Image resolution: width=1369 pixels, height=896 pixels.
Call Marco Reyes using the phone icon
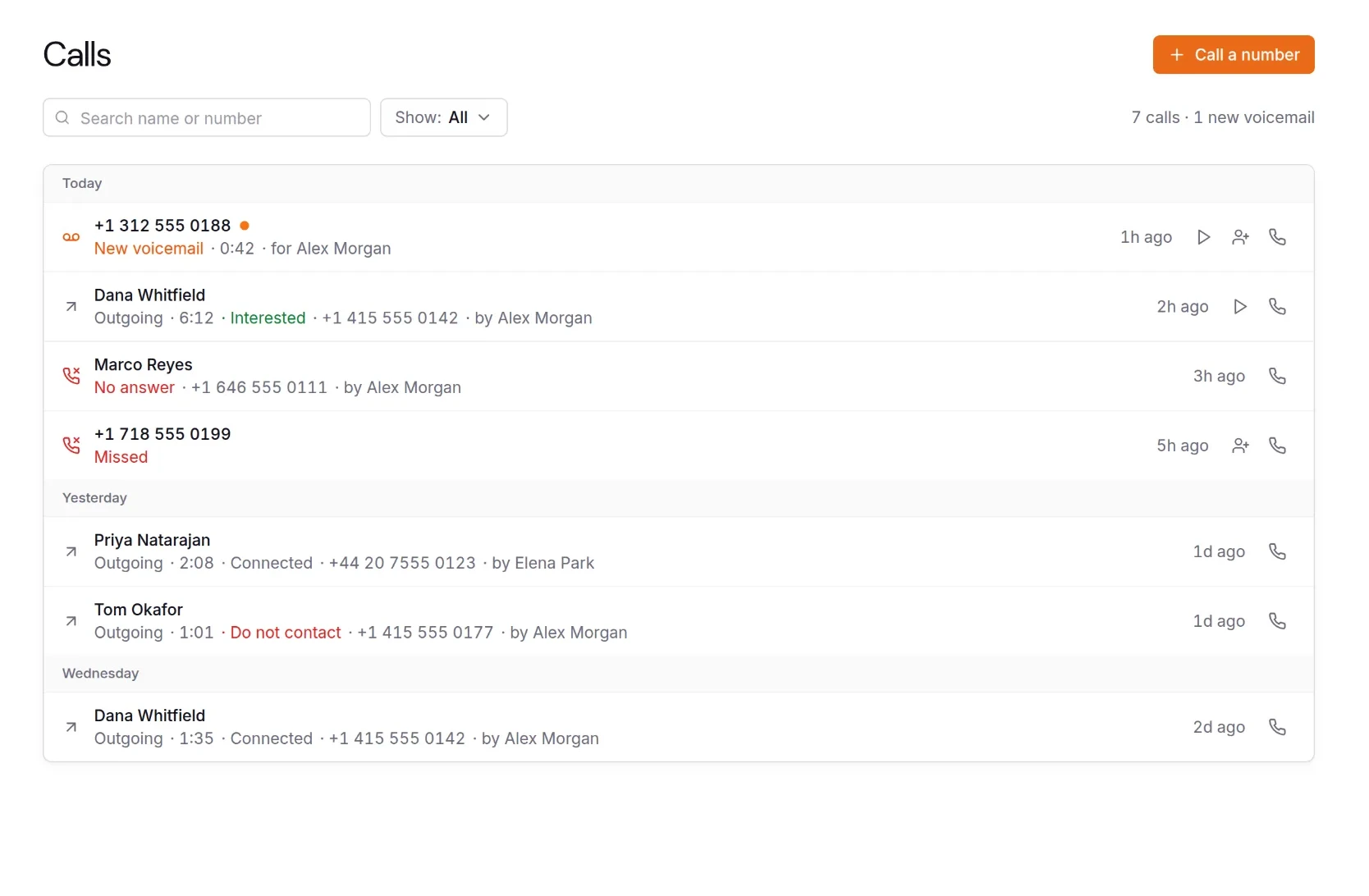[1277, 376]
